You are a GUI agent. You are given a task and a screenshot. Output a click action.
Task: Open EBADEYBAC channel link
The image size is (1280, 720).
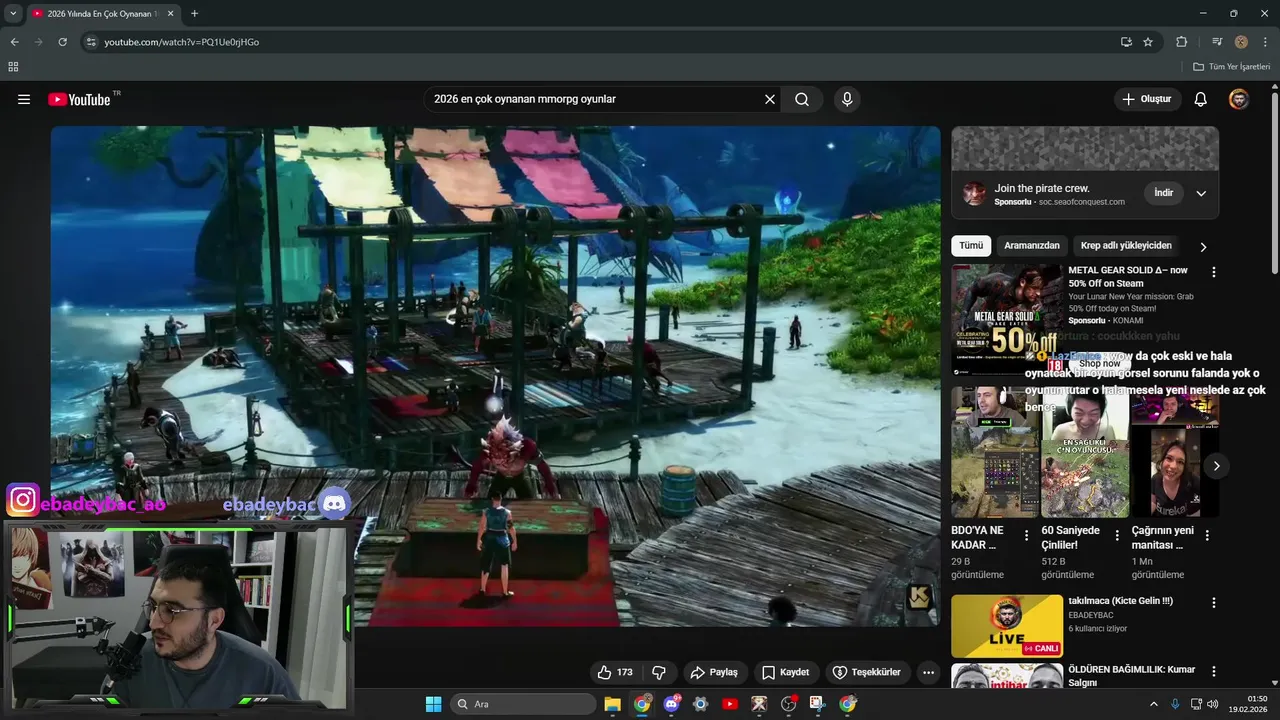pos(1091,615)
